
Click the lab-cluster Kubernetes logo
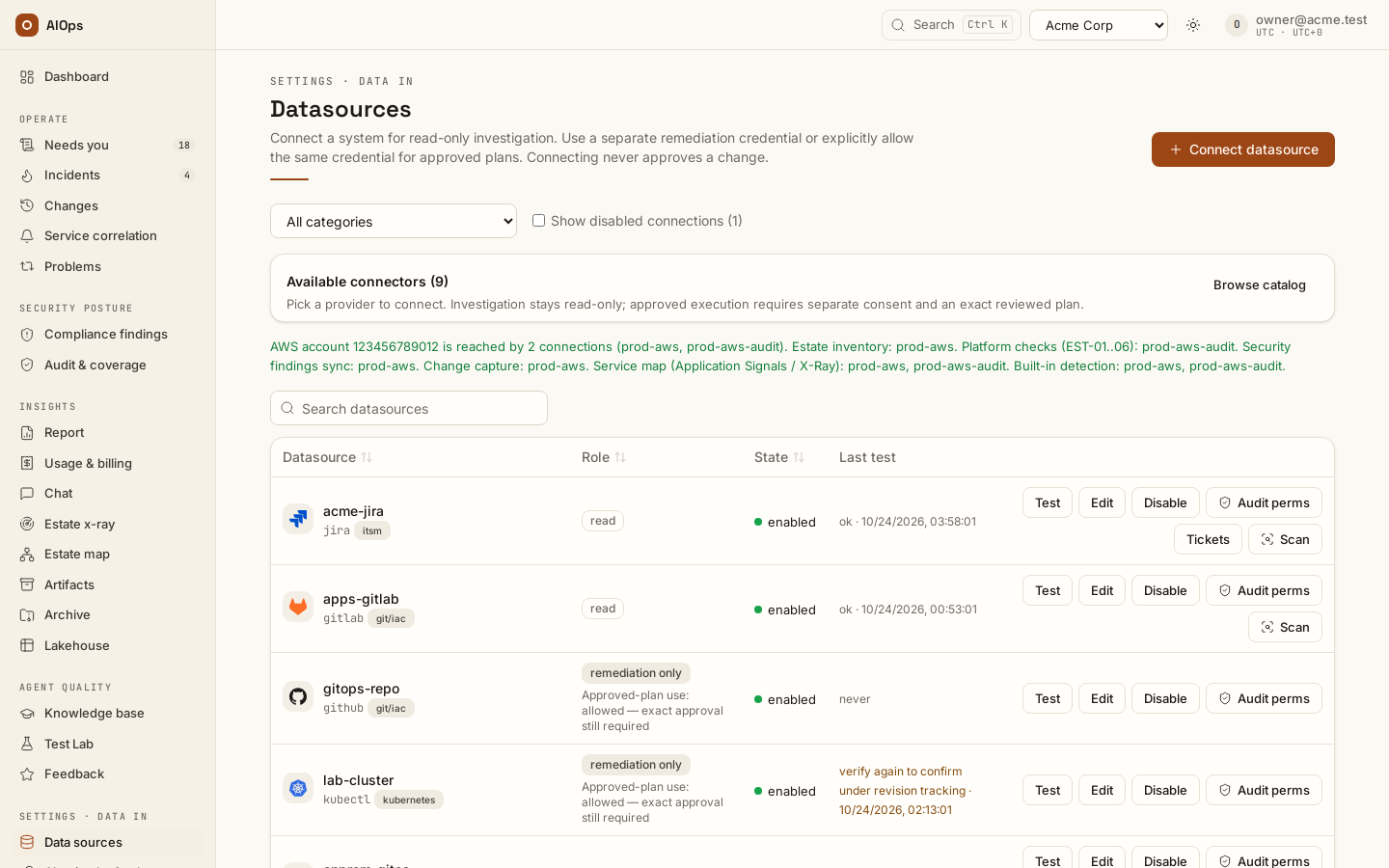(298, 788)
